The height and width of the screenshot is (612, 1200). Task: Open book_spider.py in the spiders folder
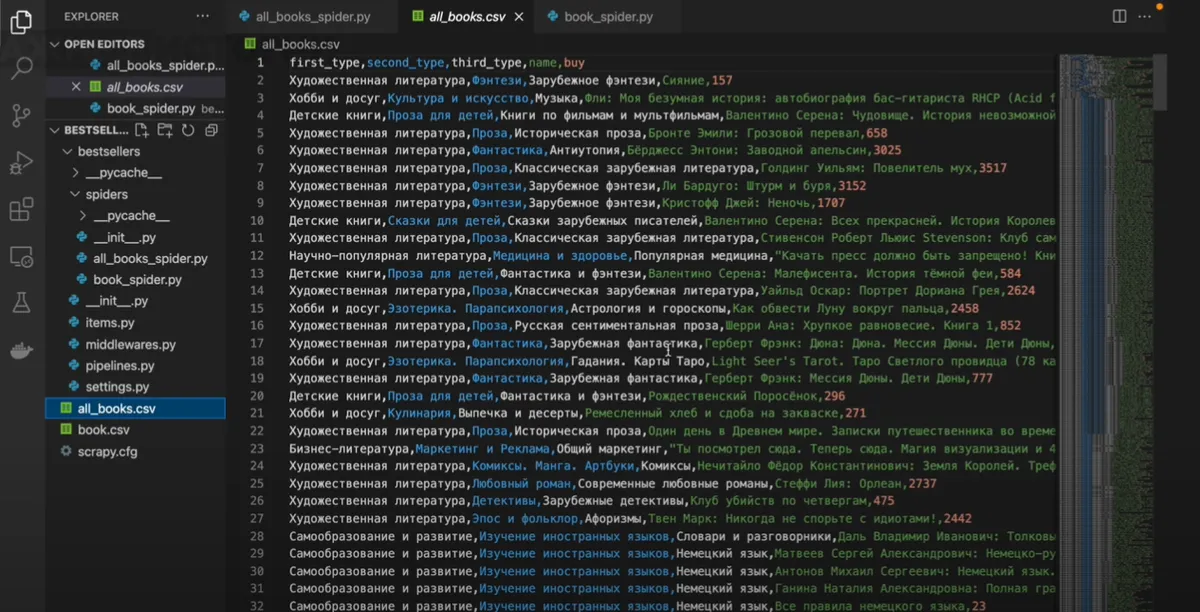click(x=137, y=280)
